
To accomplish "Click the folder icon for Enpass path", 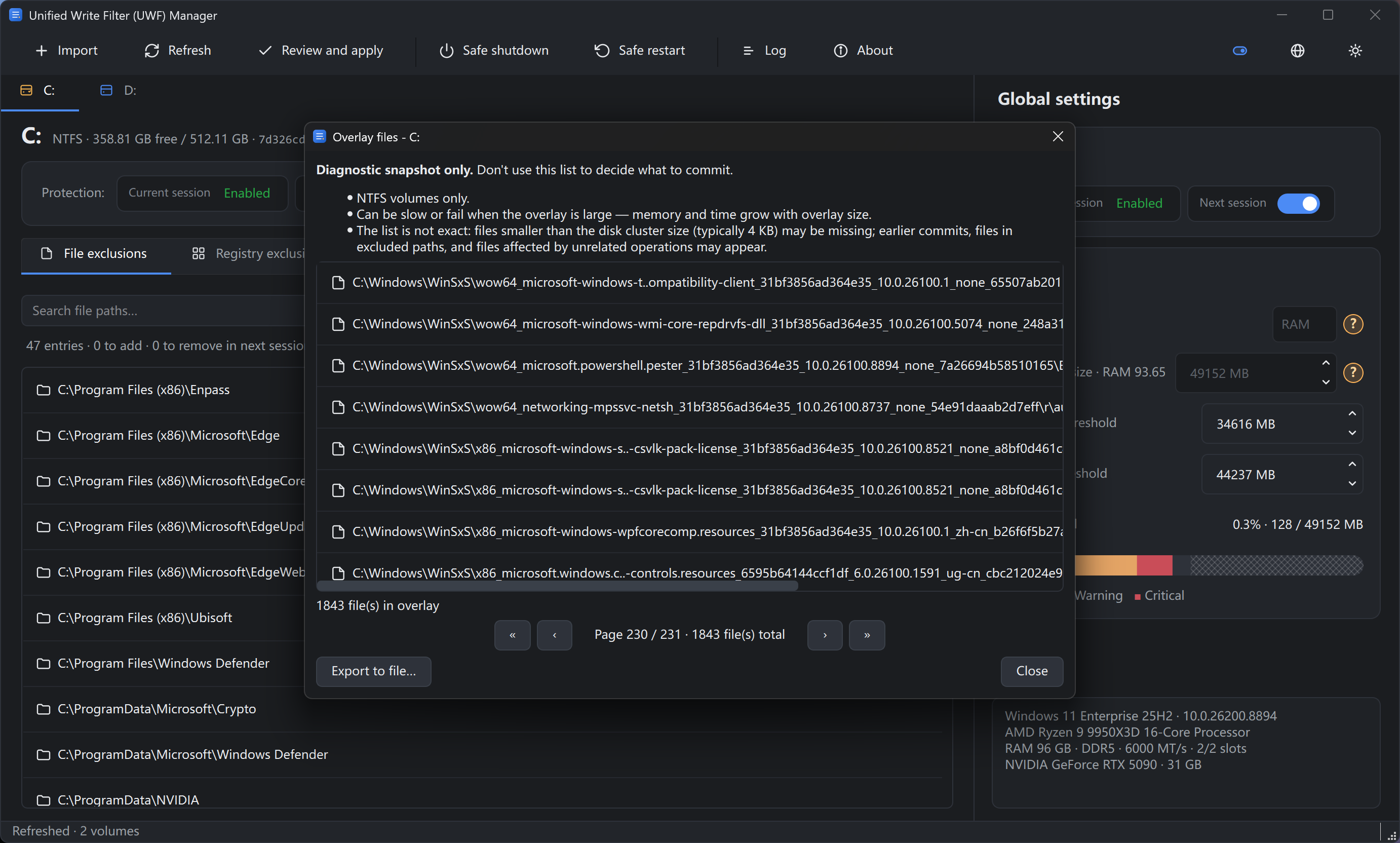I will 43,390.
